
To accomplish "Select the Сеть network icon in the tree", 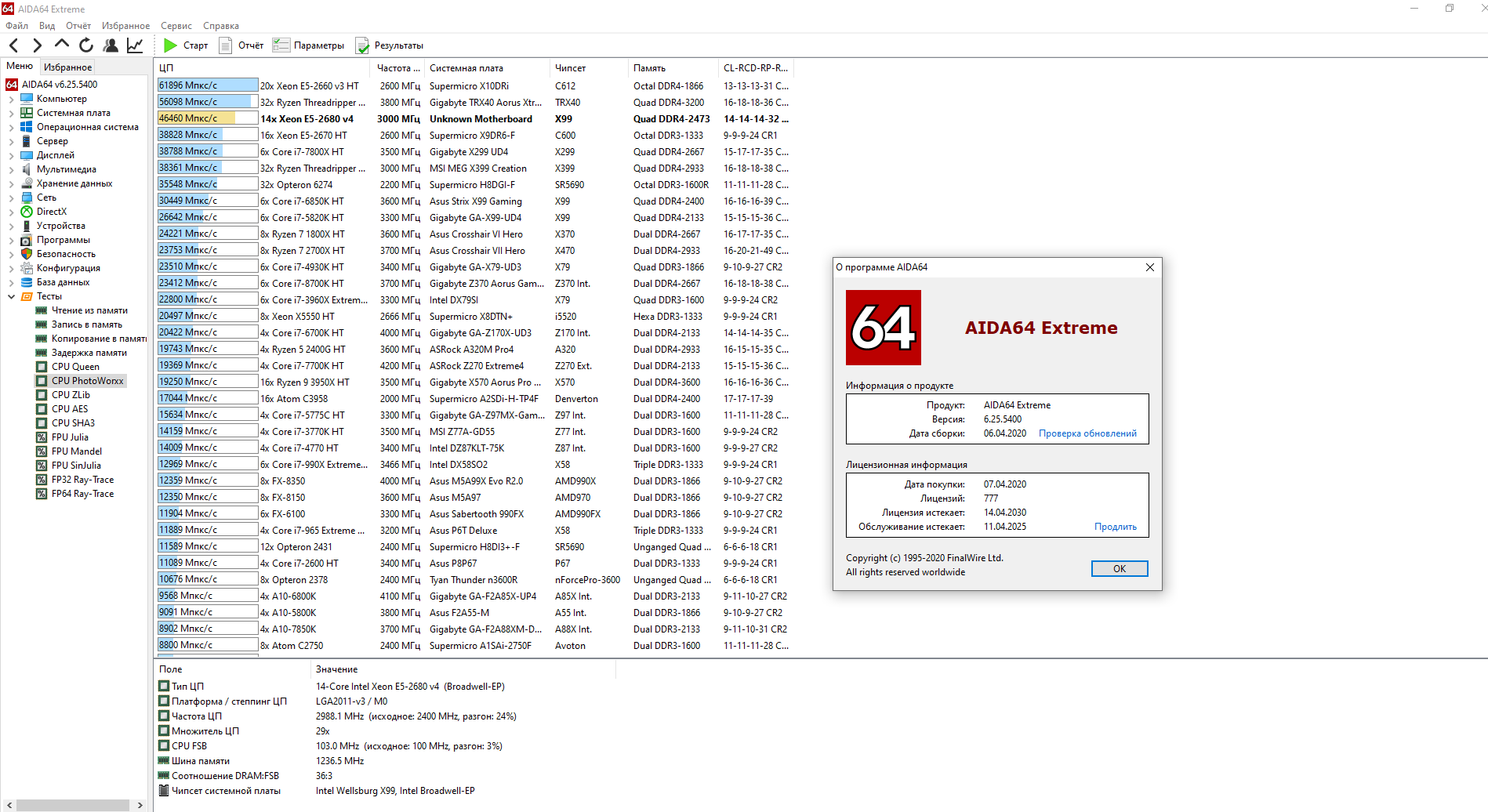I will coord(27,198).
